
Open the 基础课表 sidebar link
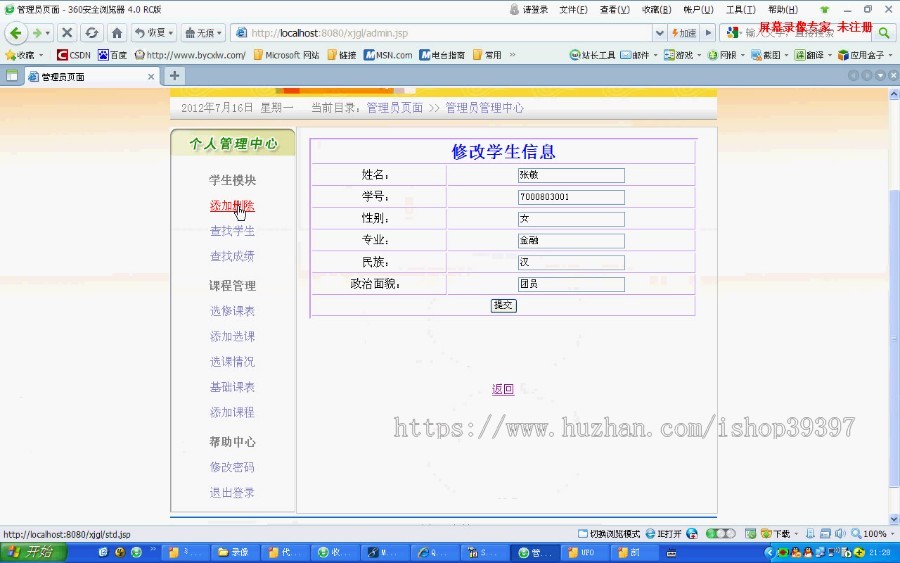(x=232, y=387)
